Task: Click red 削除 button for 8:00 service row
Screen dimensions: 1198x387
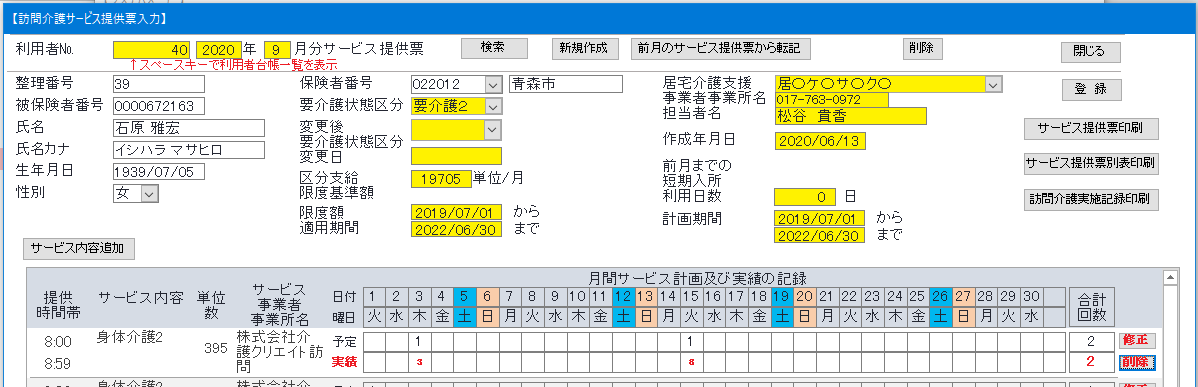Action: pyautogui.click(x=1137, y=362)
